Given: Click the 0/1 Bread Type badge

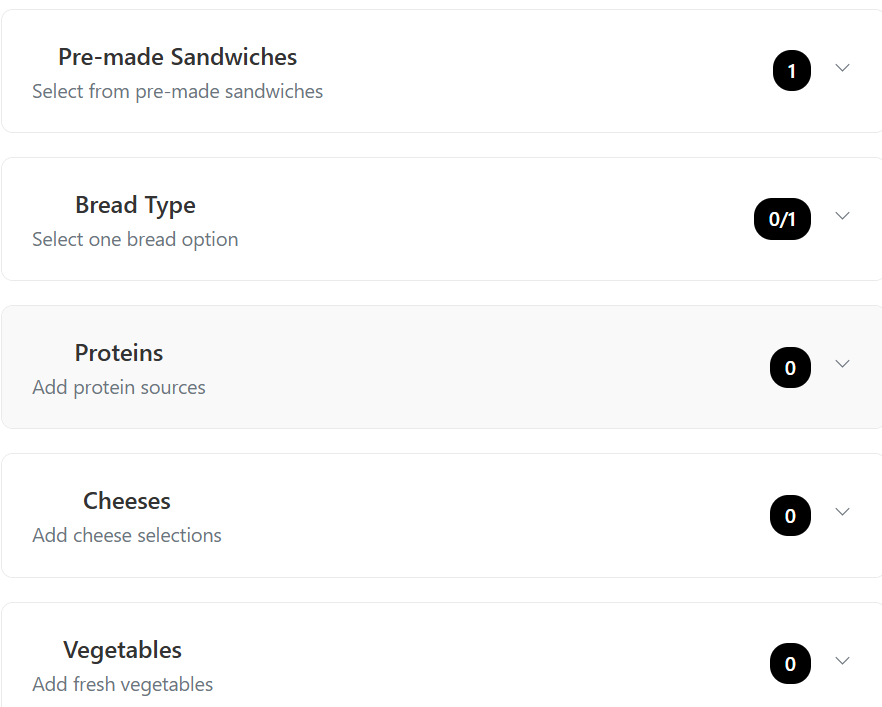Looking at the screenshot, I should coord(782,219).
